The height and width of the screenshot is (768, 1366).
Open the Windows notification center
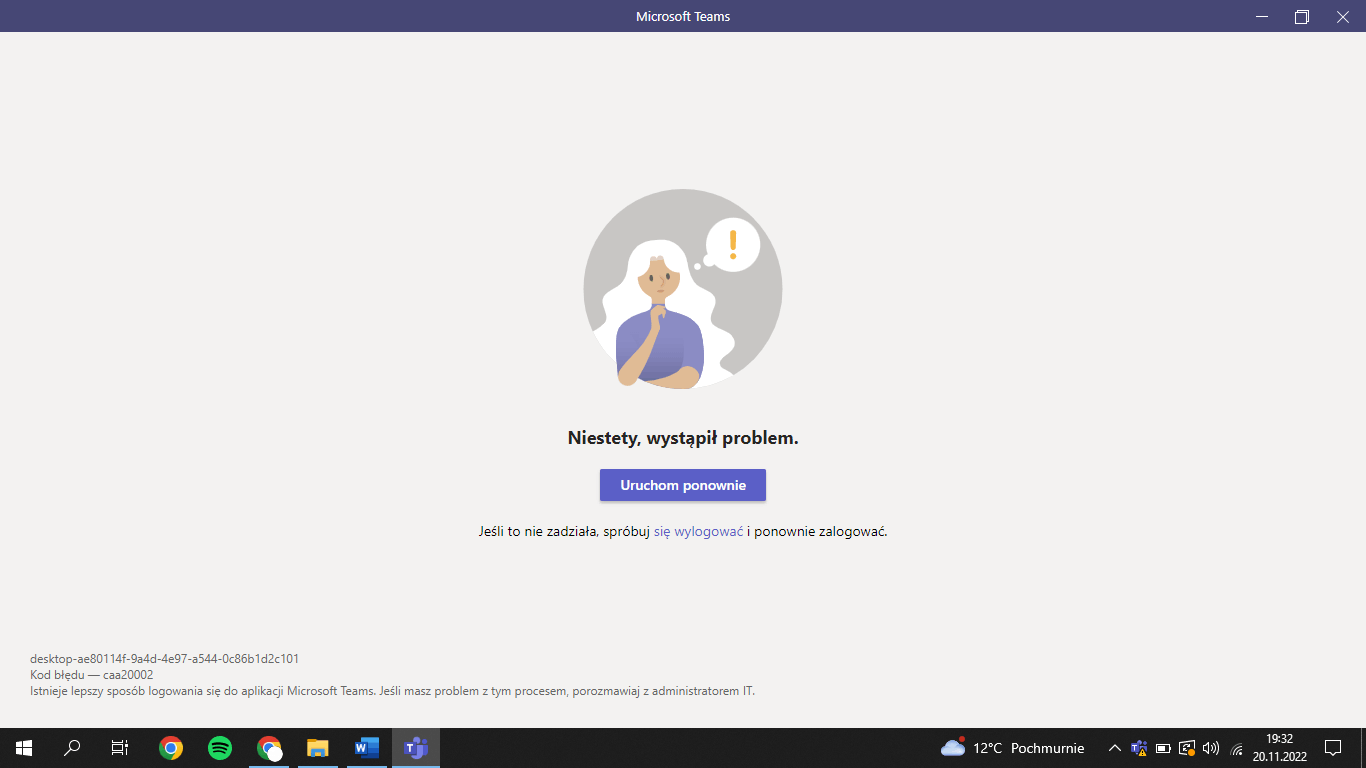click(x=1333, y=748)
